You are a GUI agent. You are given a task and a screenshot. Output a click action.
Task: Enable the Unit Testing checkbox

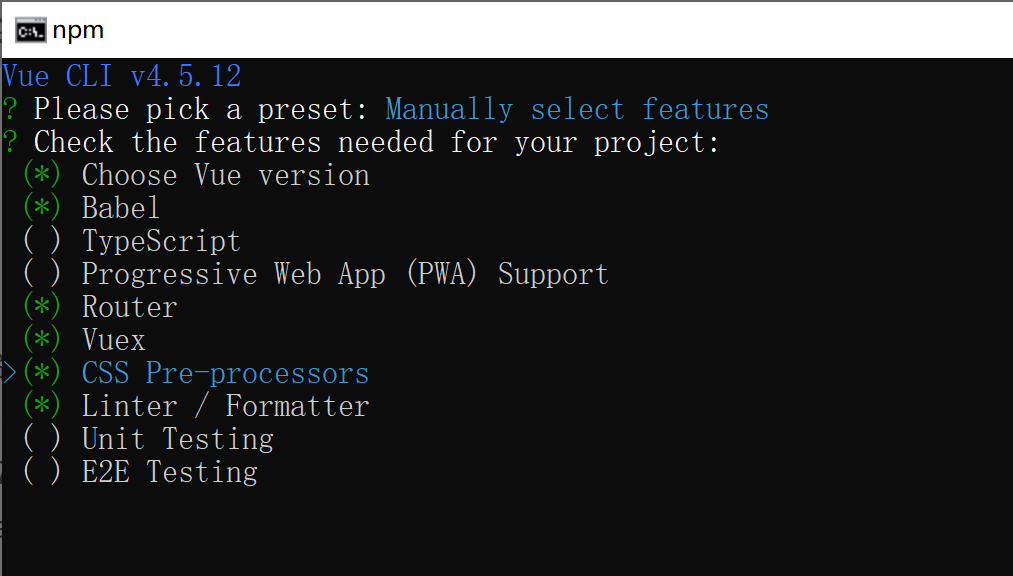tap(42, 440)
